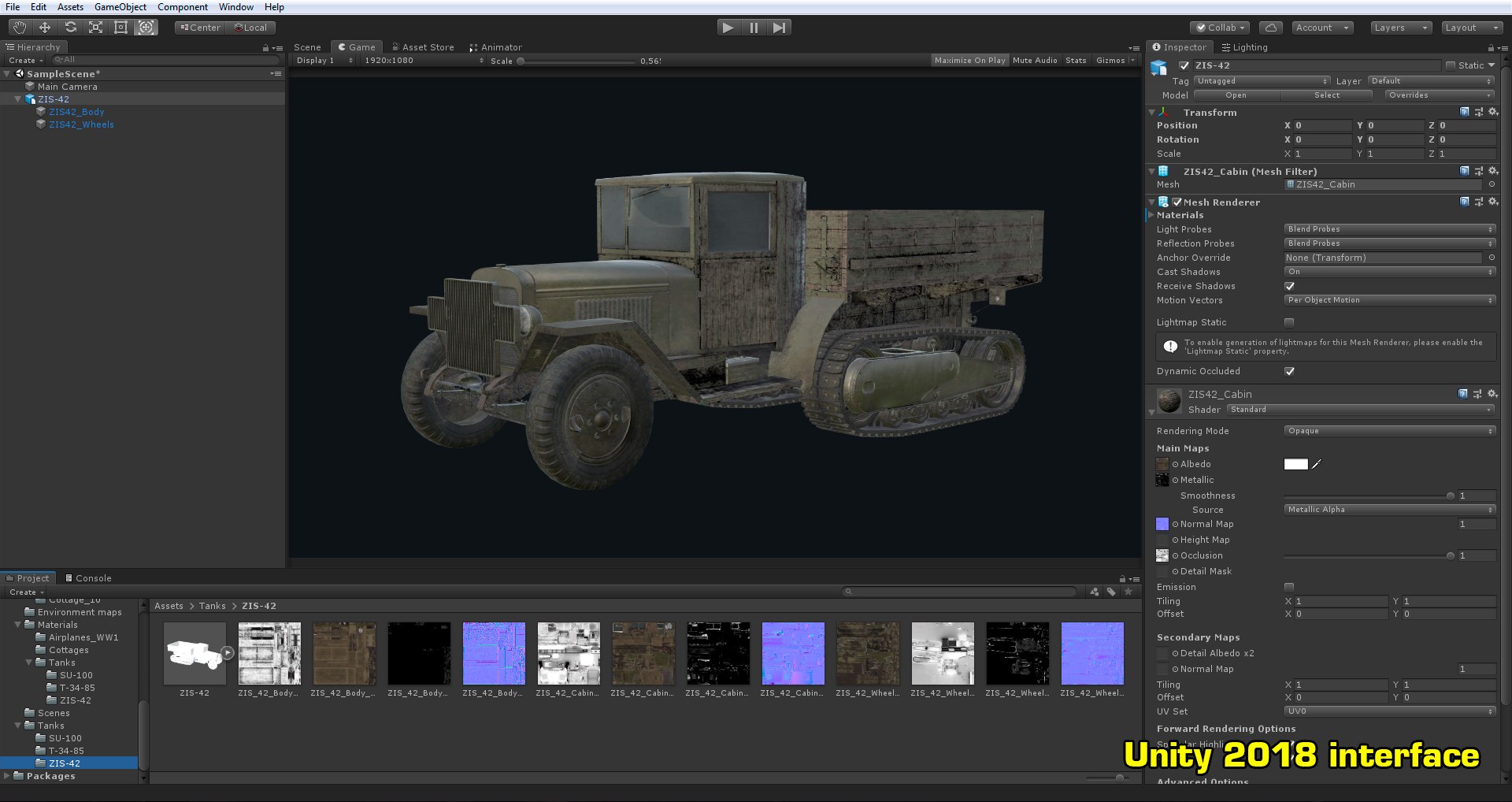
Task: Click the Normal Map texture slot
Action: click(x=1162, y=524)
